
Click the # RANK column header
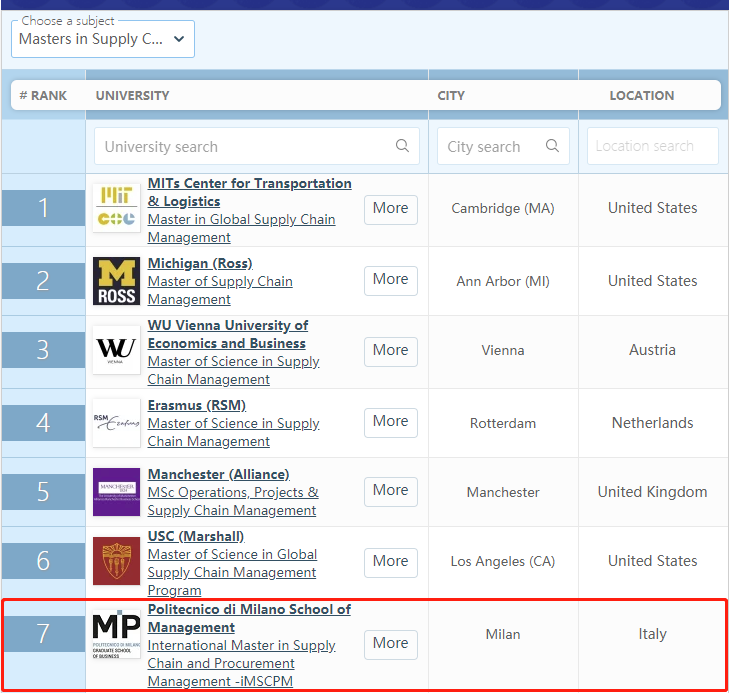coord(43,95)
